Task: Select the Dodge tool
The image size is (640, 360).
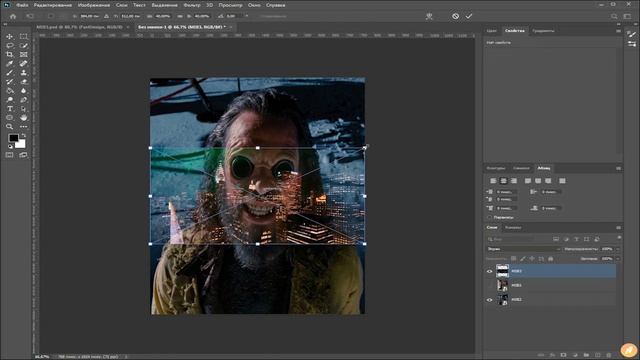Action: point(9,100)
